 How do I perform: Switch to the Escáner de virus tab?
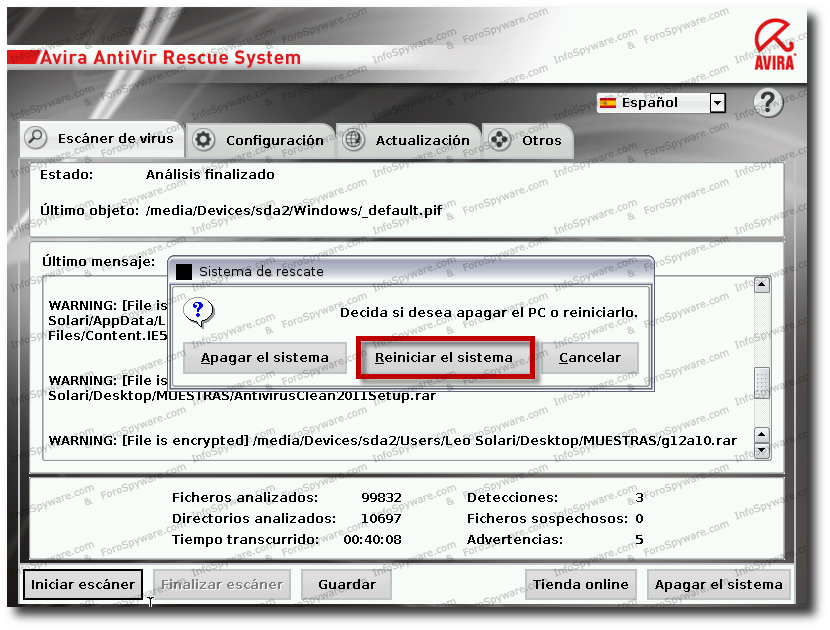[102, 139]
